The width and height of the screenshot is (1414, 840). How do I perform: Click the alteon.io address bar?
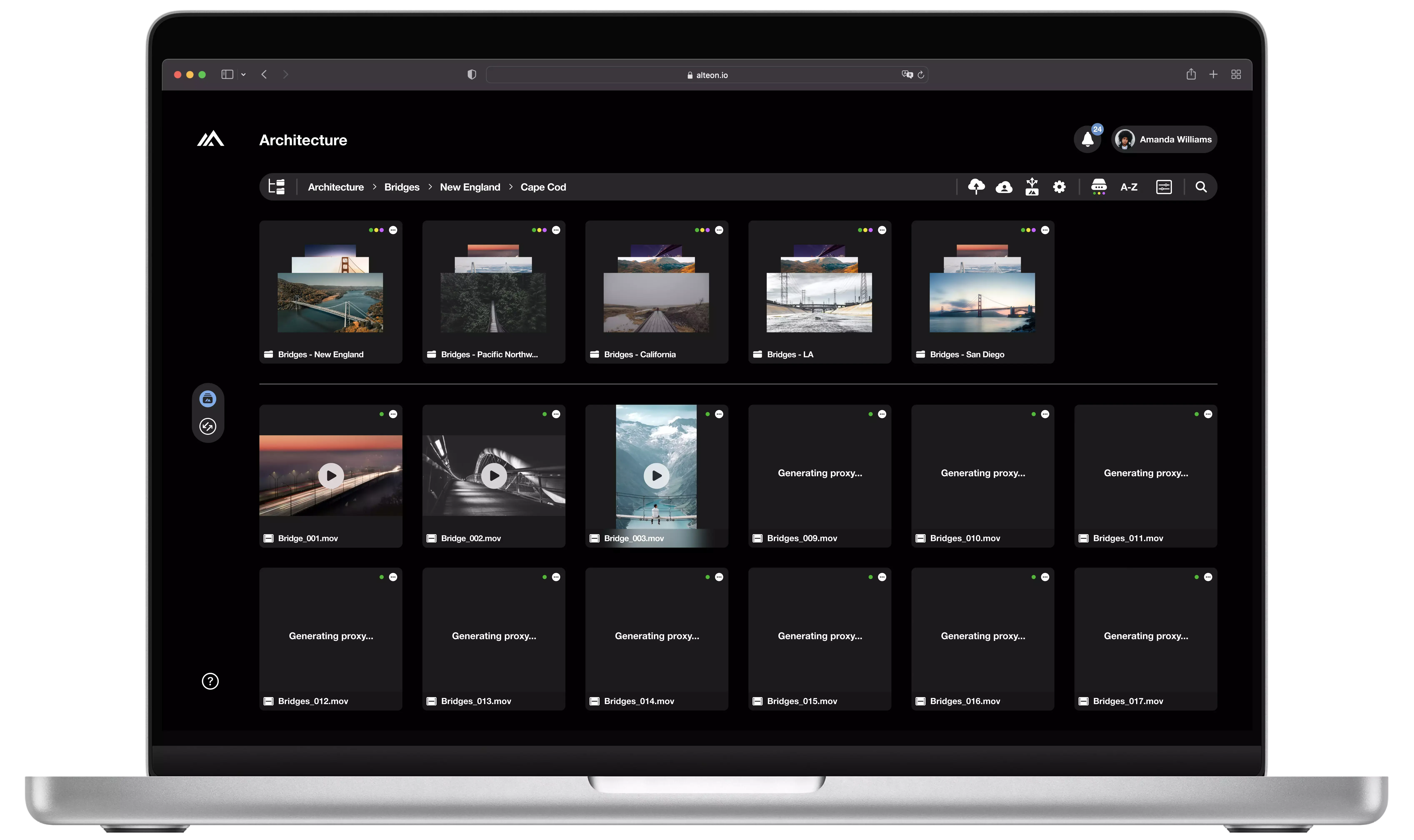point(707,75)
